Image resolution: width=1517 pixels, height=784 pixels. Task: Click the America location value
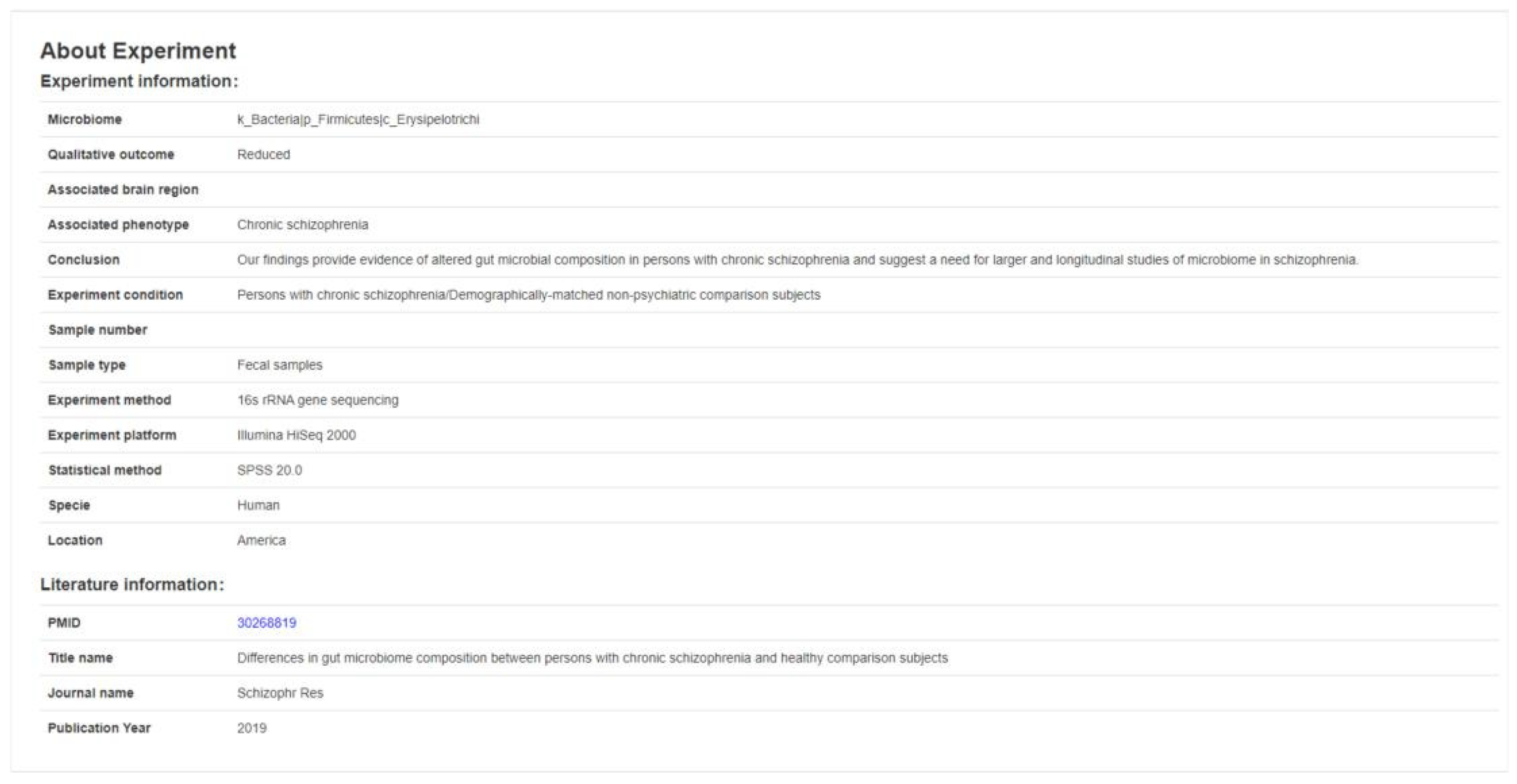tap(261, 540)
